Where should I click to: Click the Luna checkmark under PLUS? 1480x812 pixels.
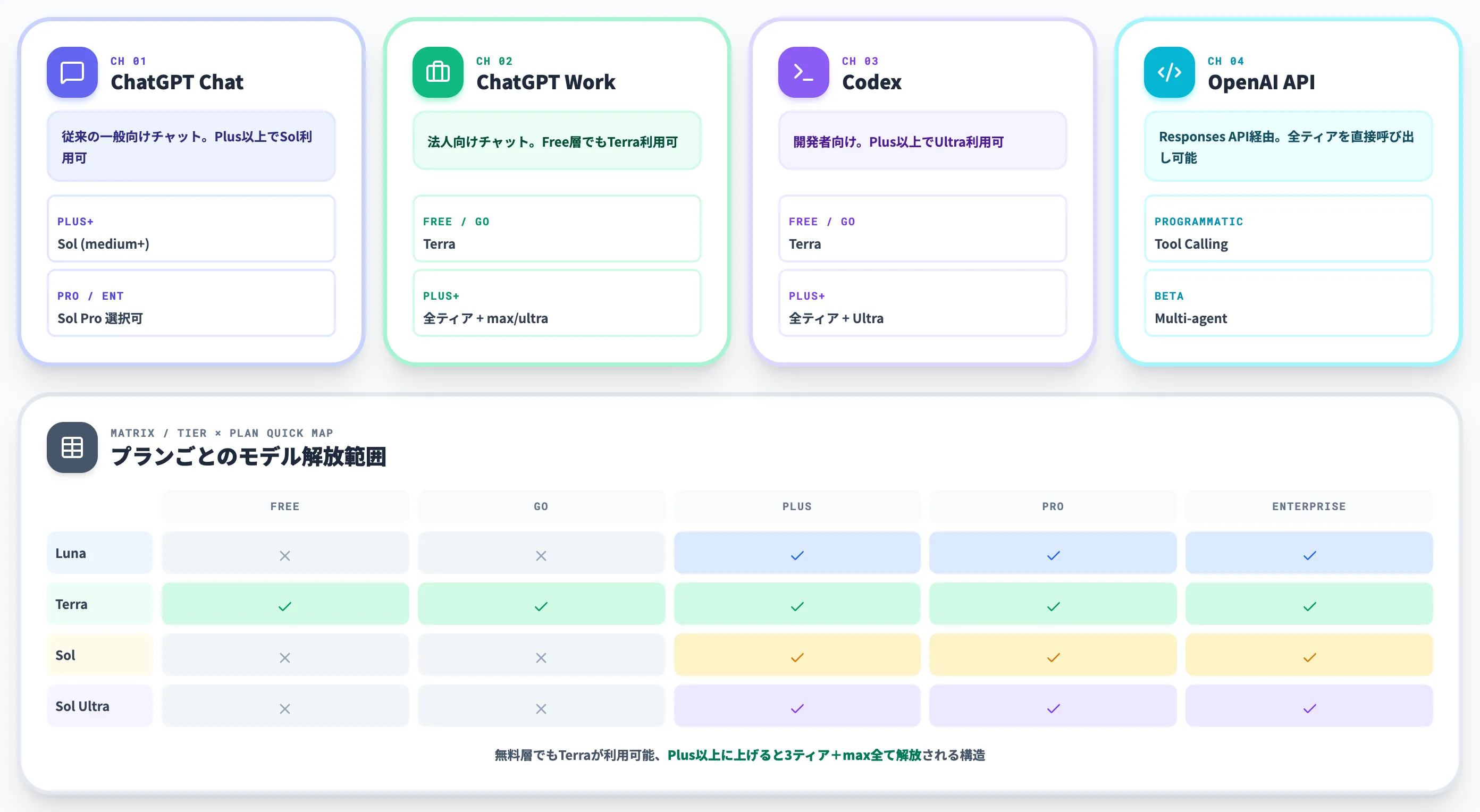tap(797, 555)
